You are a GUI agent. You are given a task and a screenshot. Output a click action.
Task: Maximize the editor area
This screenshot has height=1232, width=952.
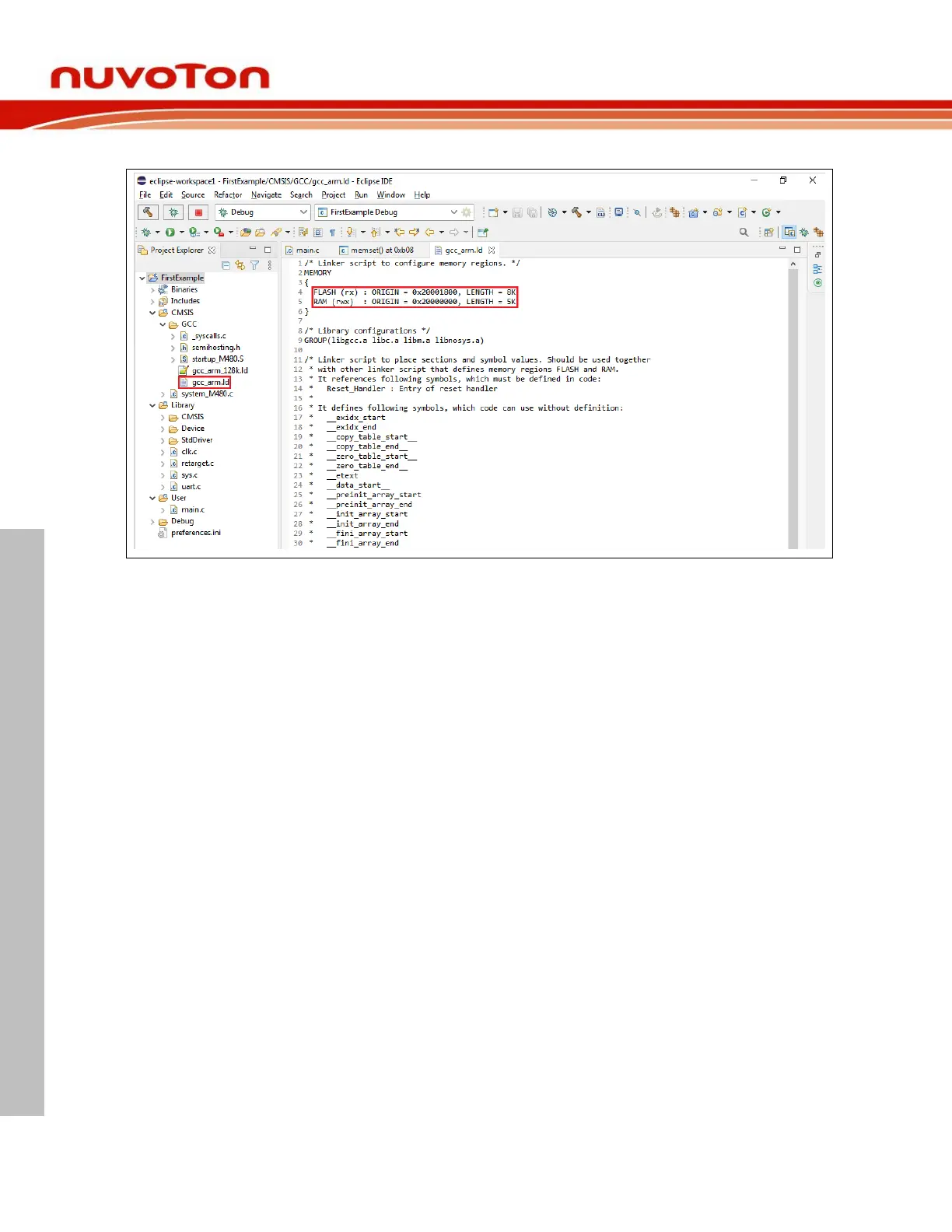coord(797,250)
